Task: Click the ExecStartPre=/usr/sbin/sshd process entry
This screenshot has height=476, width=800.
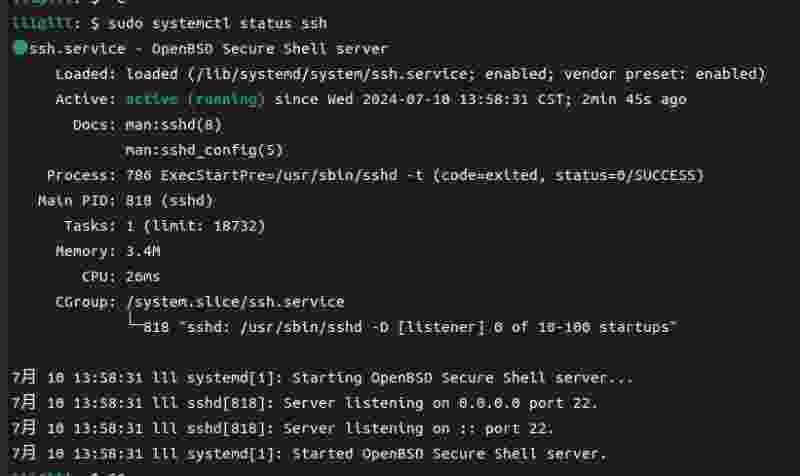Action: click(279, 176)
